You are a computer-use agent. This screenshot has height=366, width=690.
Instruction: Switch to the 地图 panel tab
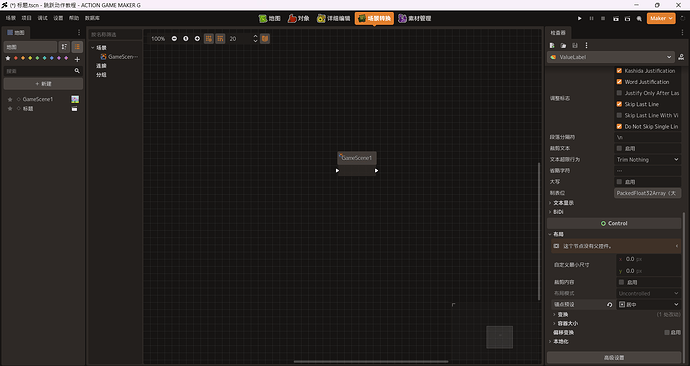coord(16,33)
